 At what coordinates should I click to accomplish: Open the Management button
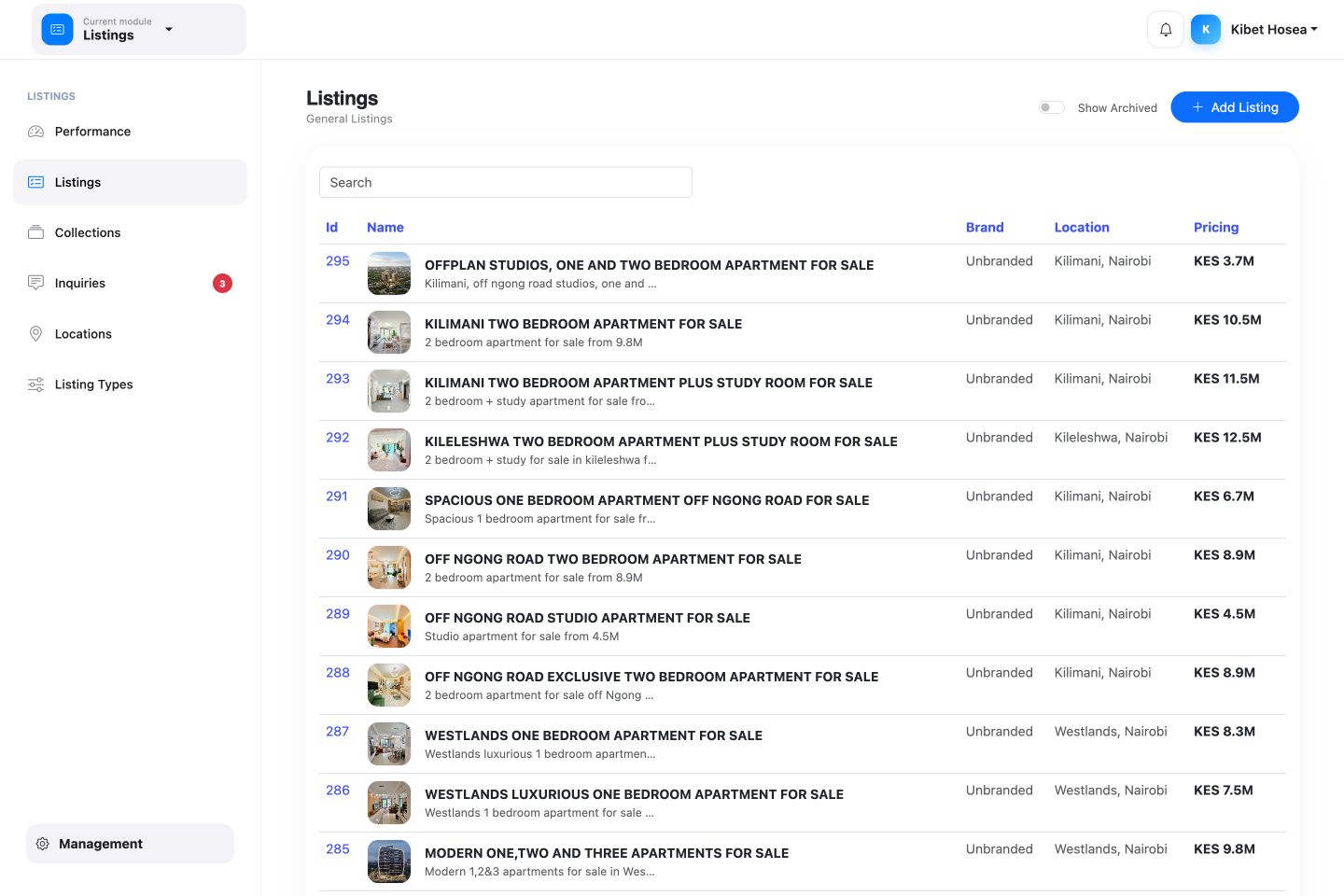[130, 844]
